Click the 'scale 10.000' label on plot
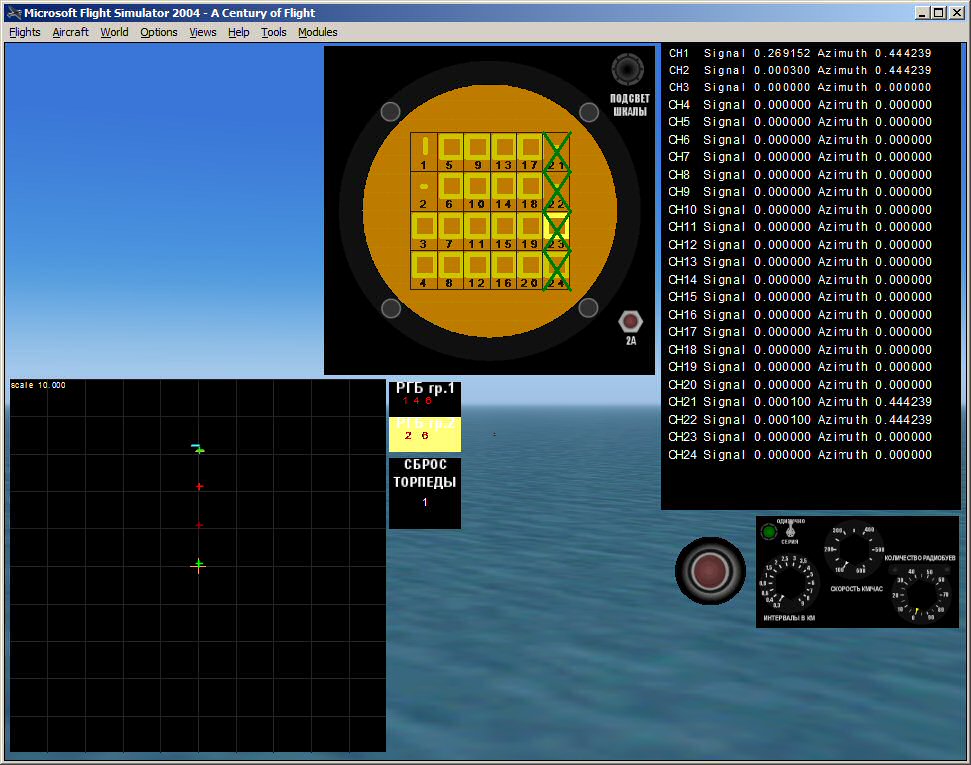Viewport: 971px width, 765px height. point(38,385)
